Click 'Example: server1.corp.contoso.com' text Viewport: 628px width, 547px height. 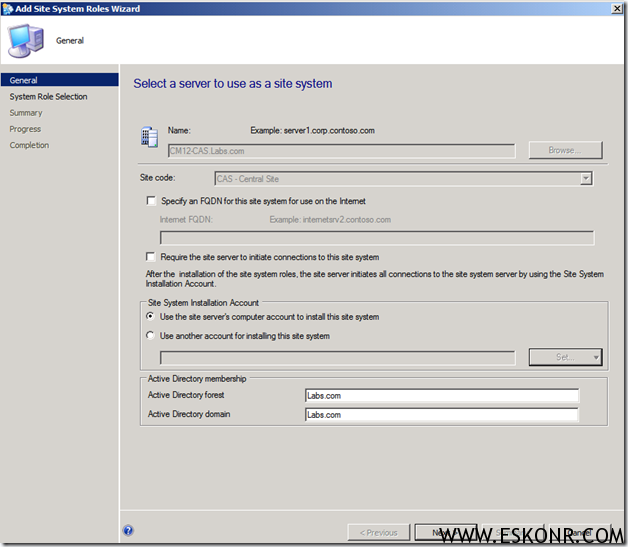tap(312, 131)
